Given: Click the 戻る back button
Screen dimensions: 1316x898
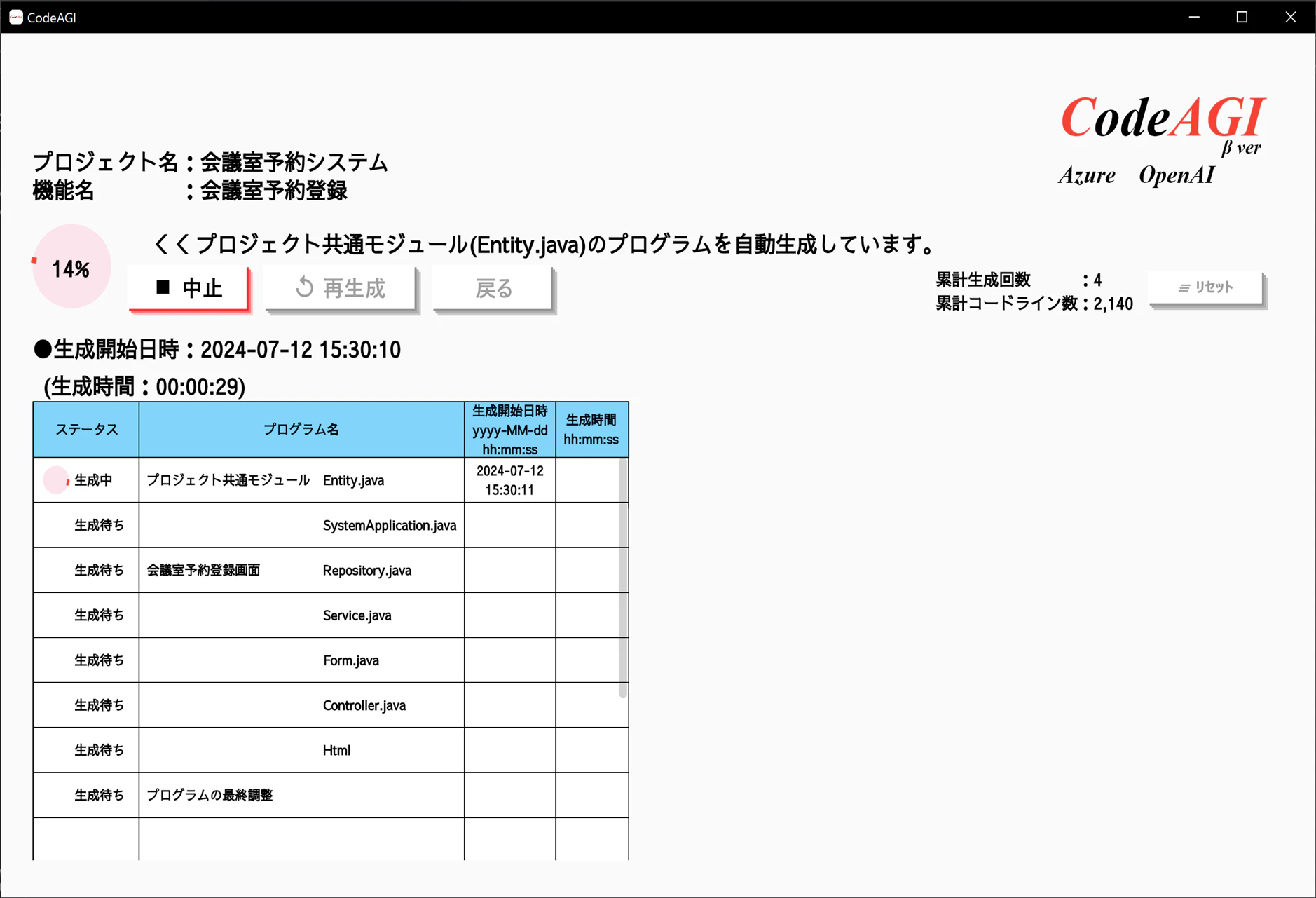Looking at the screenshot, I should 493,288.
